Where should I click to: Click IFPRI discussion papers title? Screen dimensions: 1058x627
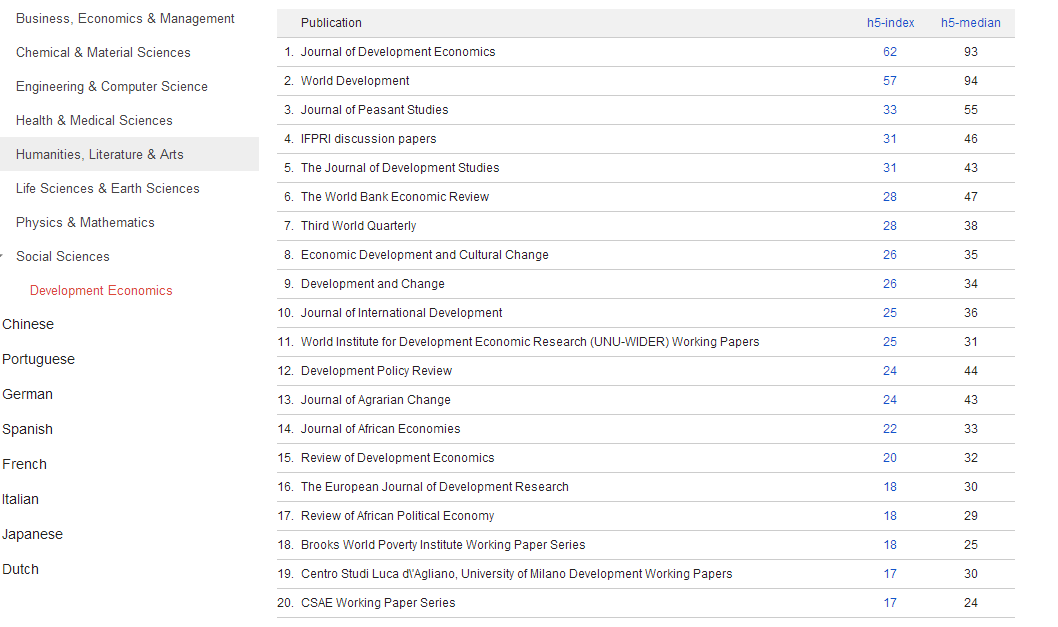pyautogui.click(x=368, y=139)
